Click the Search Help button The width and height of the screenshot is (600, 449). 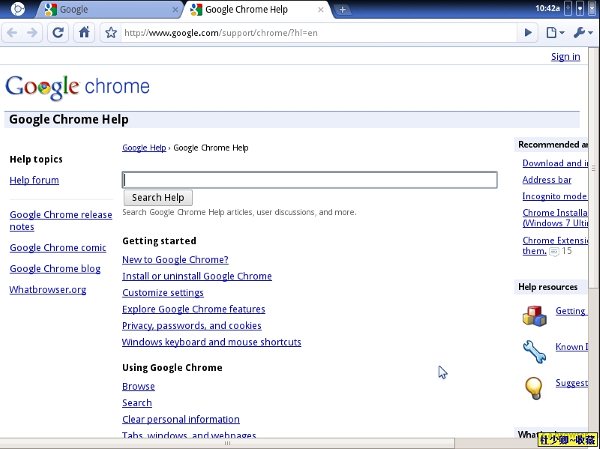pyautogui.click(x=158, y=198)
